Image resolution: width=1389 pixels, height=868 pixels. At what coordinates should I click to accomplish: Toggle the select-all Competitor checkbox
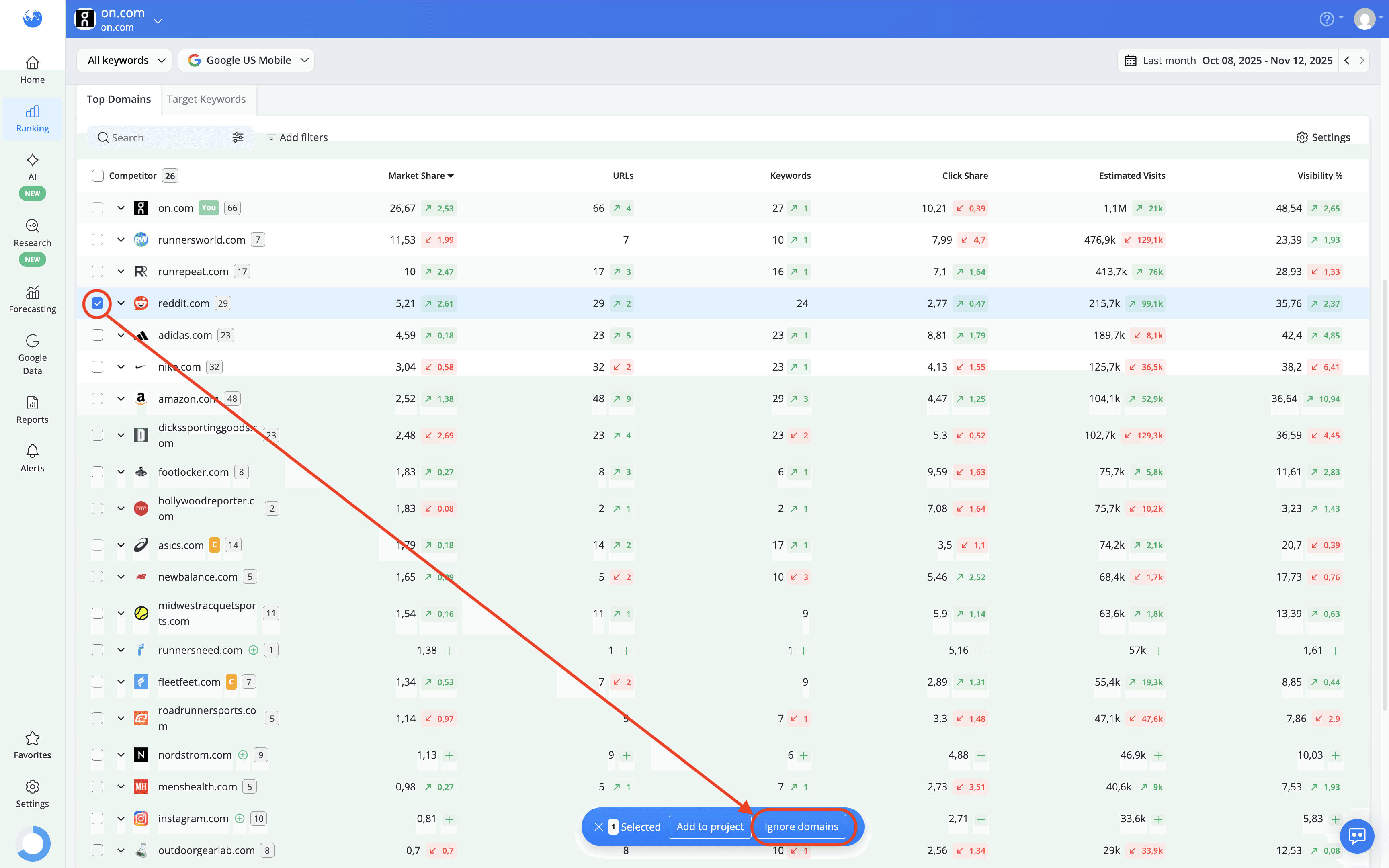pyautogui.click(x=98, y=176)
